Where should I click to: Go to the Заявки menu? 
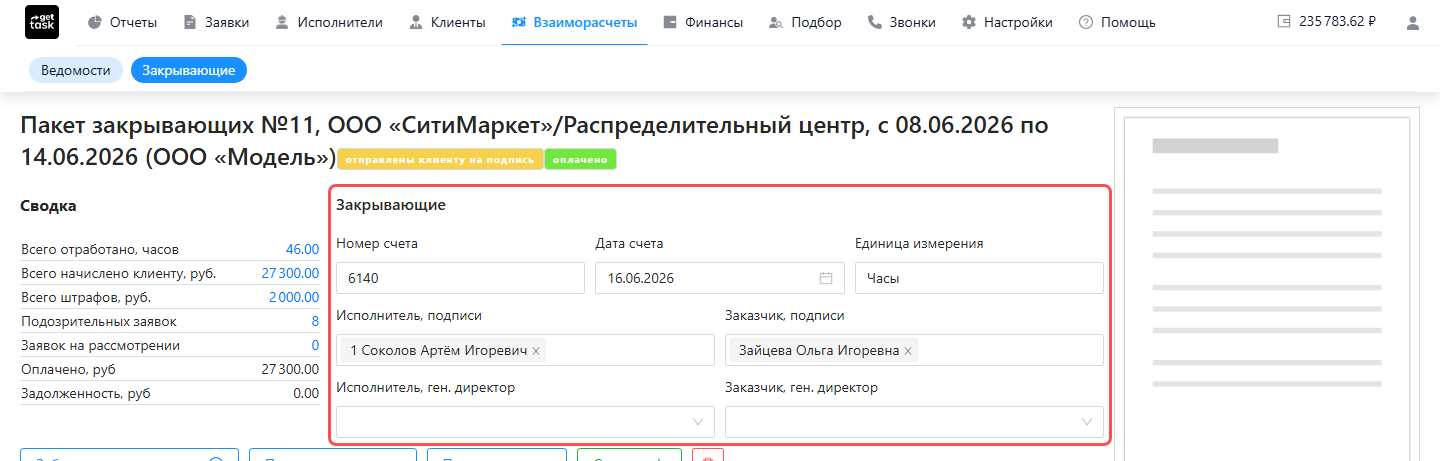[216, 22]
